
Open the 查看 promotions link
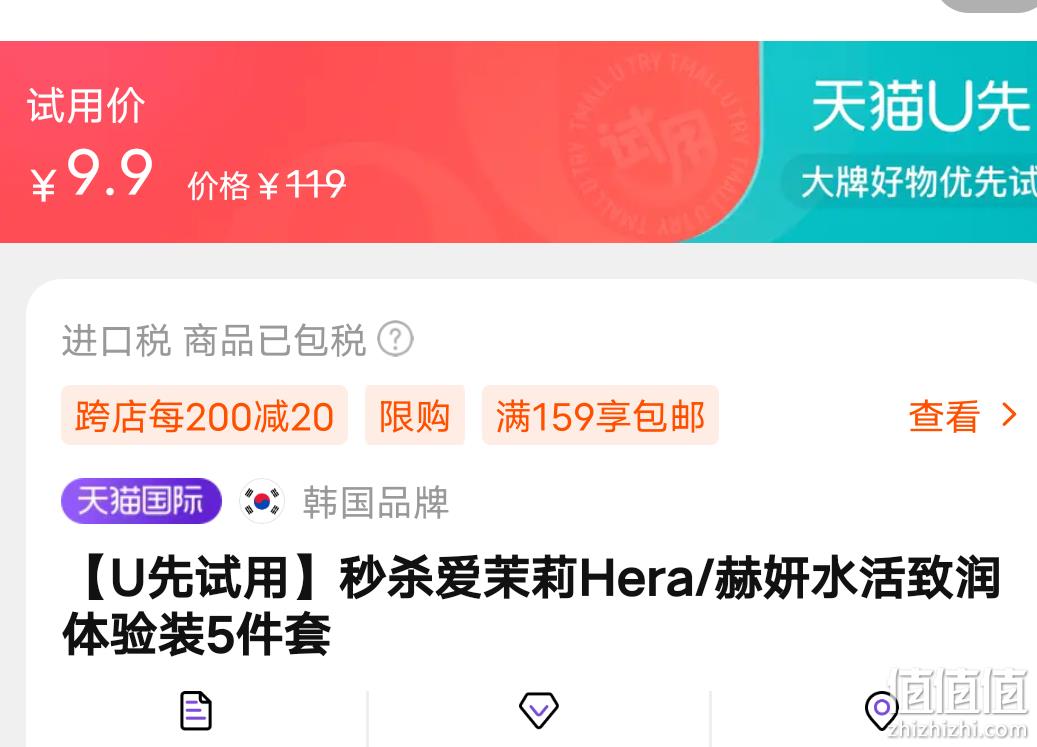coord(944,416)
